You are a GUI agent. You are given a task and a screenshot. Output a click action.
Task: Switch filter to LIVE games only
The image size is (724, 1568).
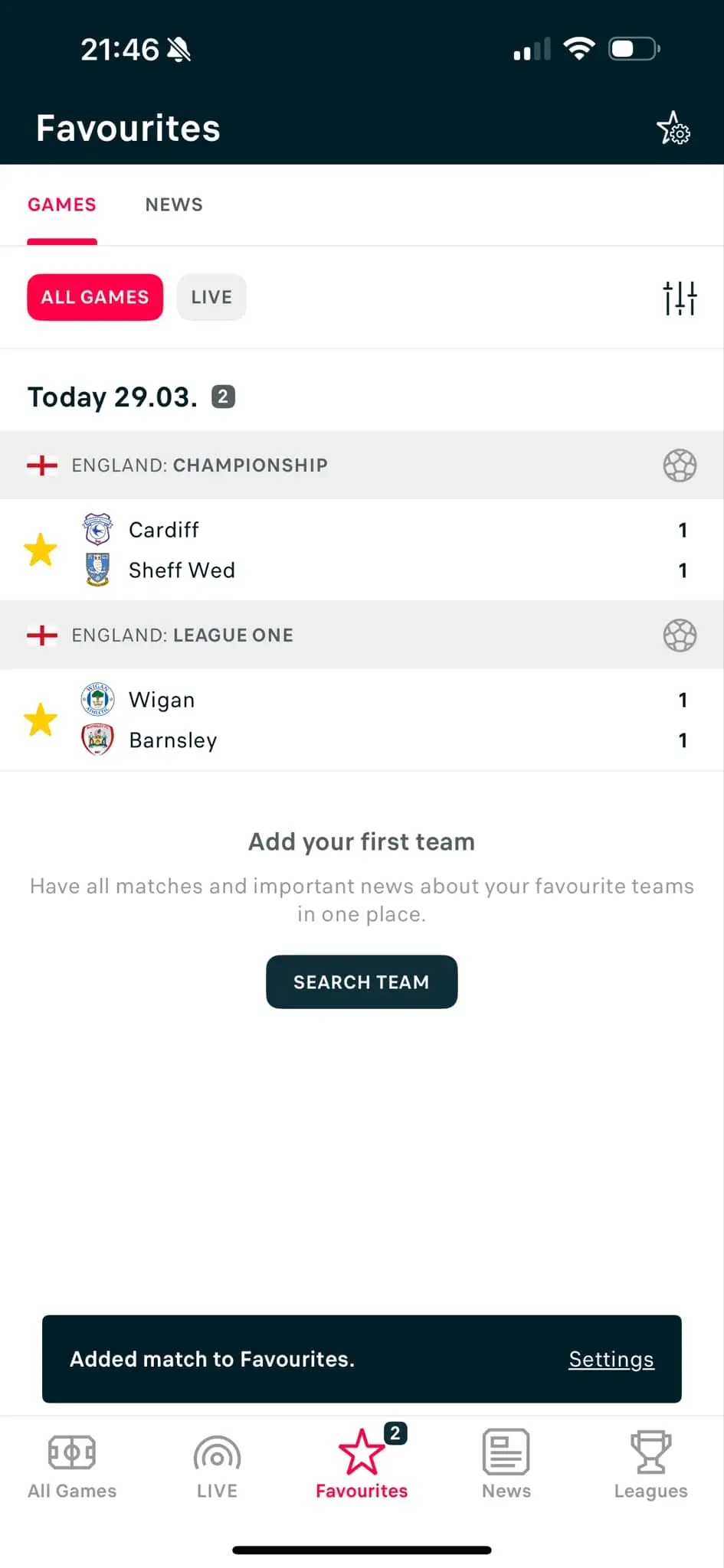coord(211,297)
